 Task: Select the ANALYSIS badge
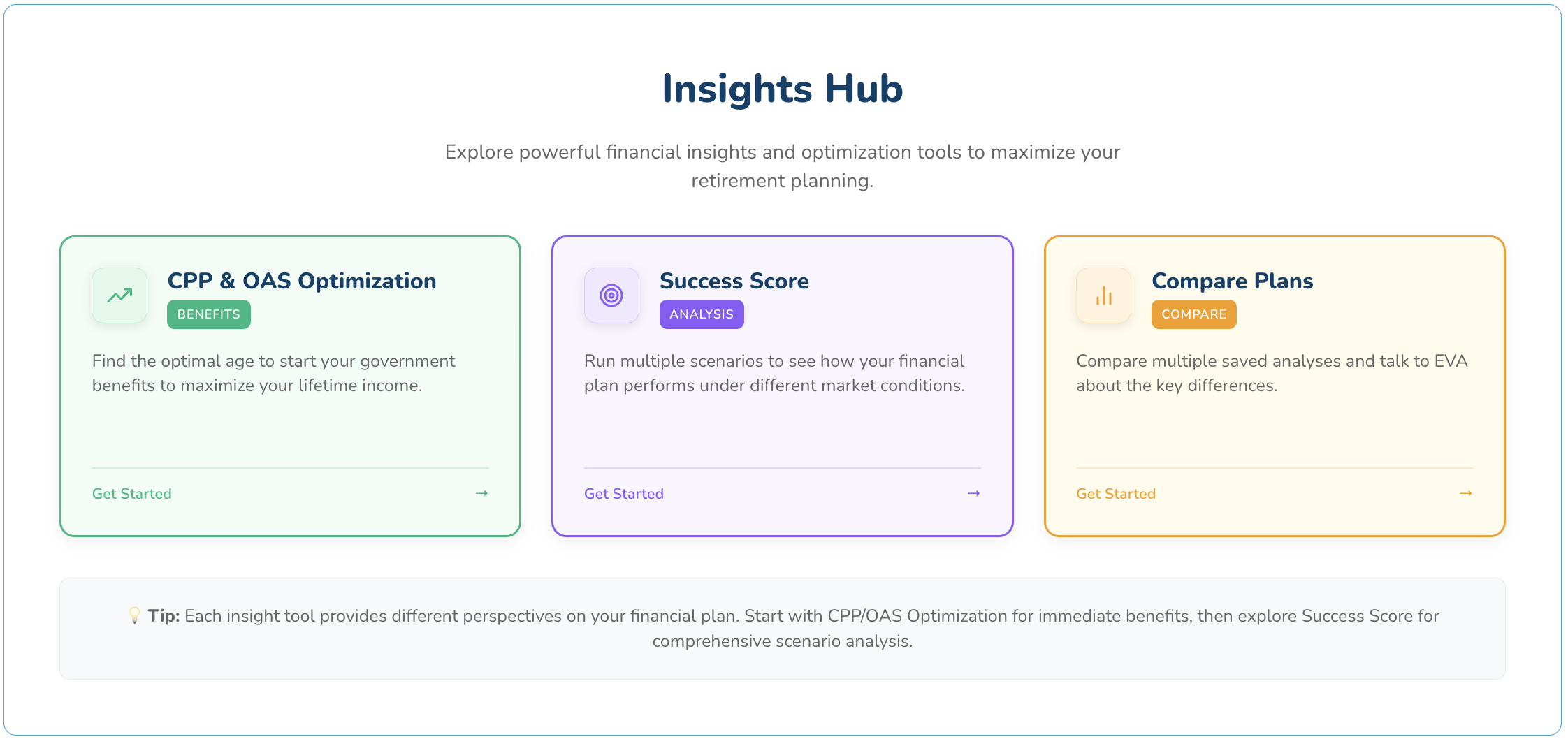(702, 314)
